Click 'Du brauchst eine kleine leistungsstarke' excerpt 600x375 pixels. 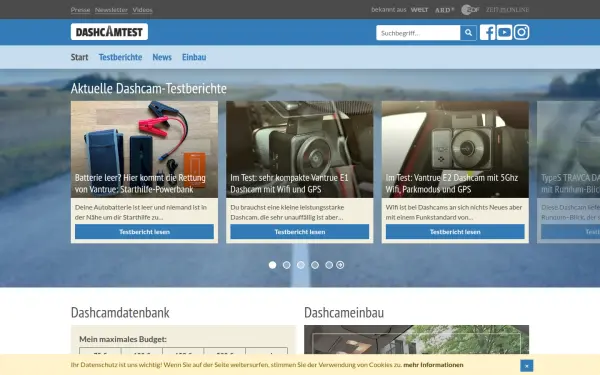click(x=287, y=212)
